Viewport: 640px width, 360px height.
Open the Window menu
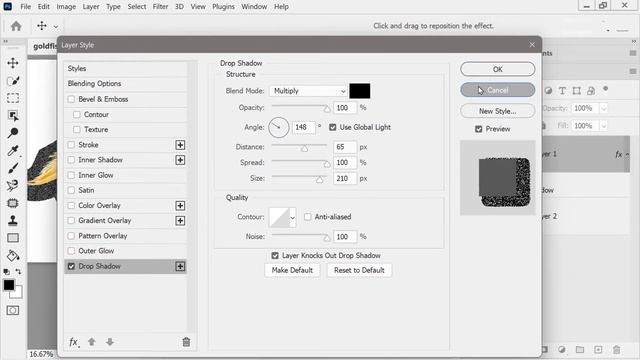(254, 7)
